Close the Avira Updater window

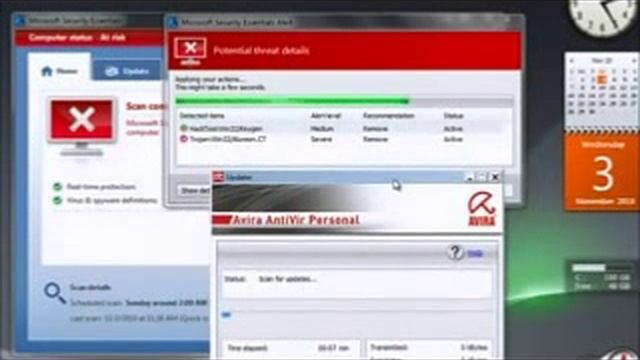[x=495, y=177]
